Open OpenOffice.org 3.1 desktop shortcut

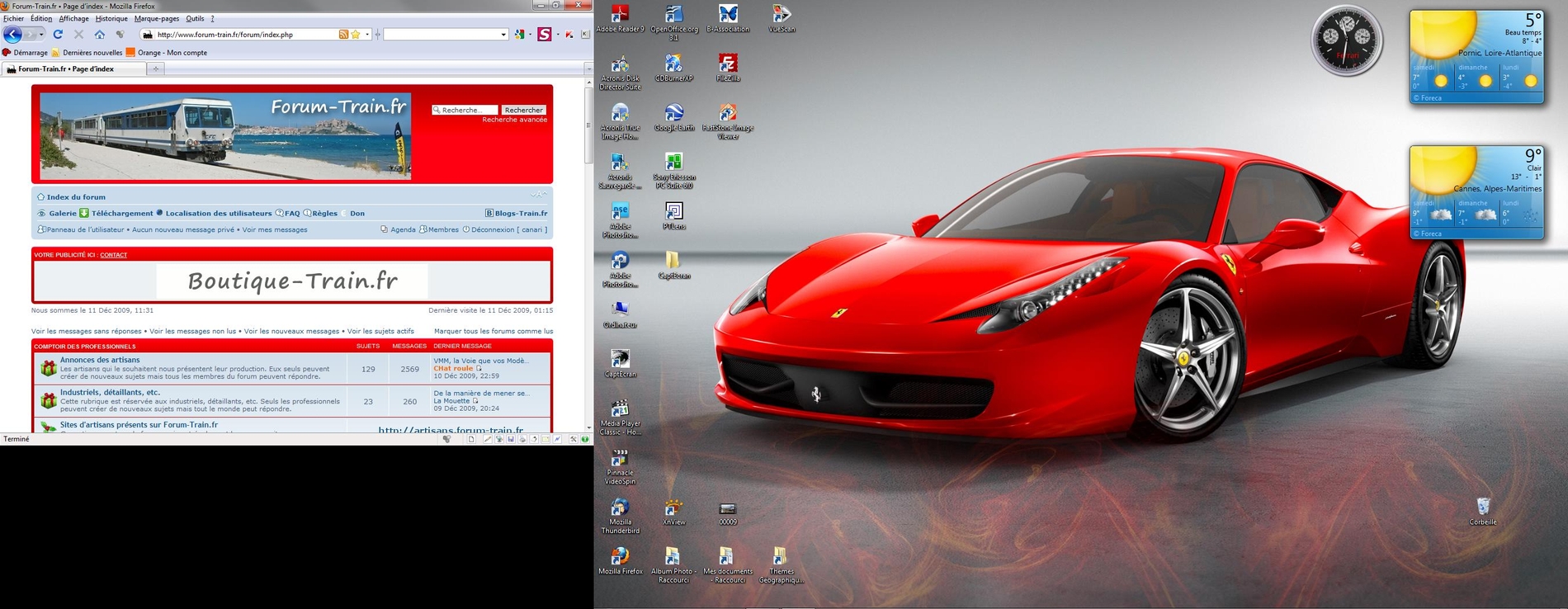tap(674, 22)
